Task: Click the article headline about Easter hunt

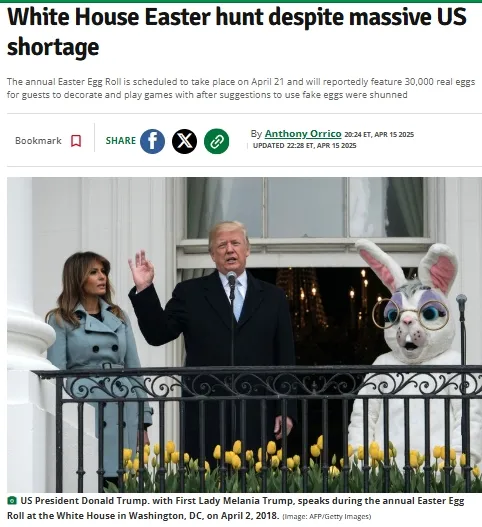Action: click(x=236, y=32)
